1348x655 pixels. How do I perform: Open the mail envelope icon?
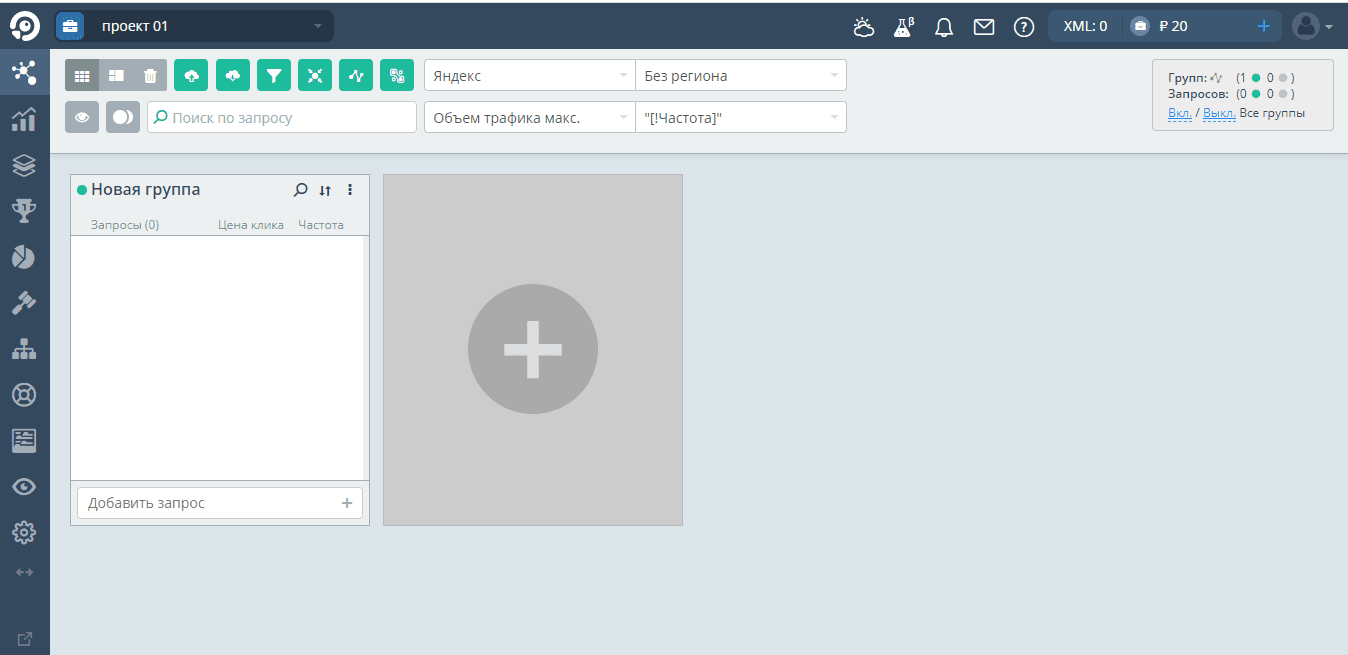point(984,27)
